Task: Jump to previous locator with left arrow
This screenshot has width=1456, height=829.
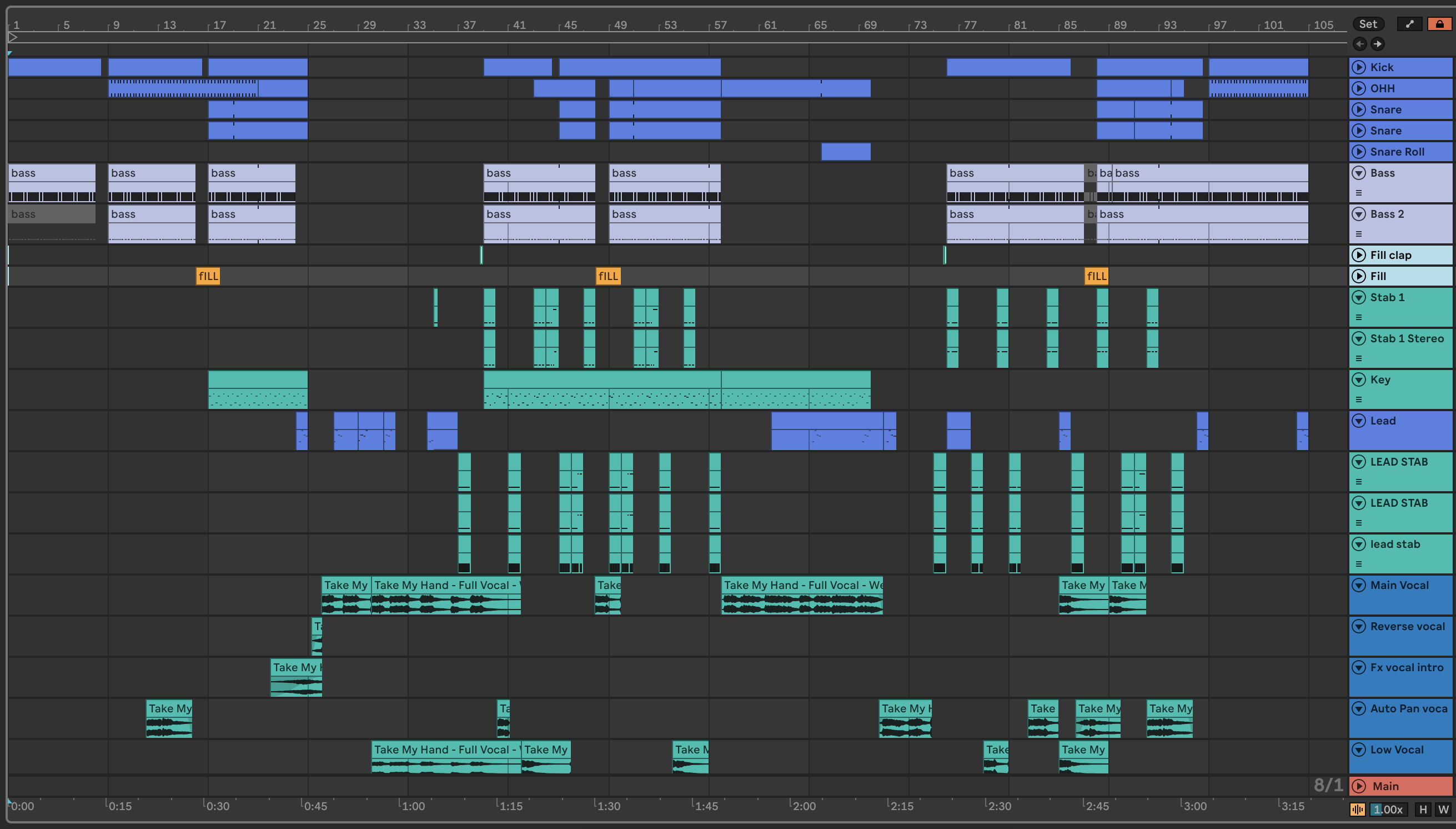Action: (x=1360, y=44)
